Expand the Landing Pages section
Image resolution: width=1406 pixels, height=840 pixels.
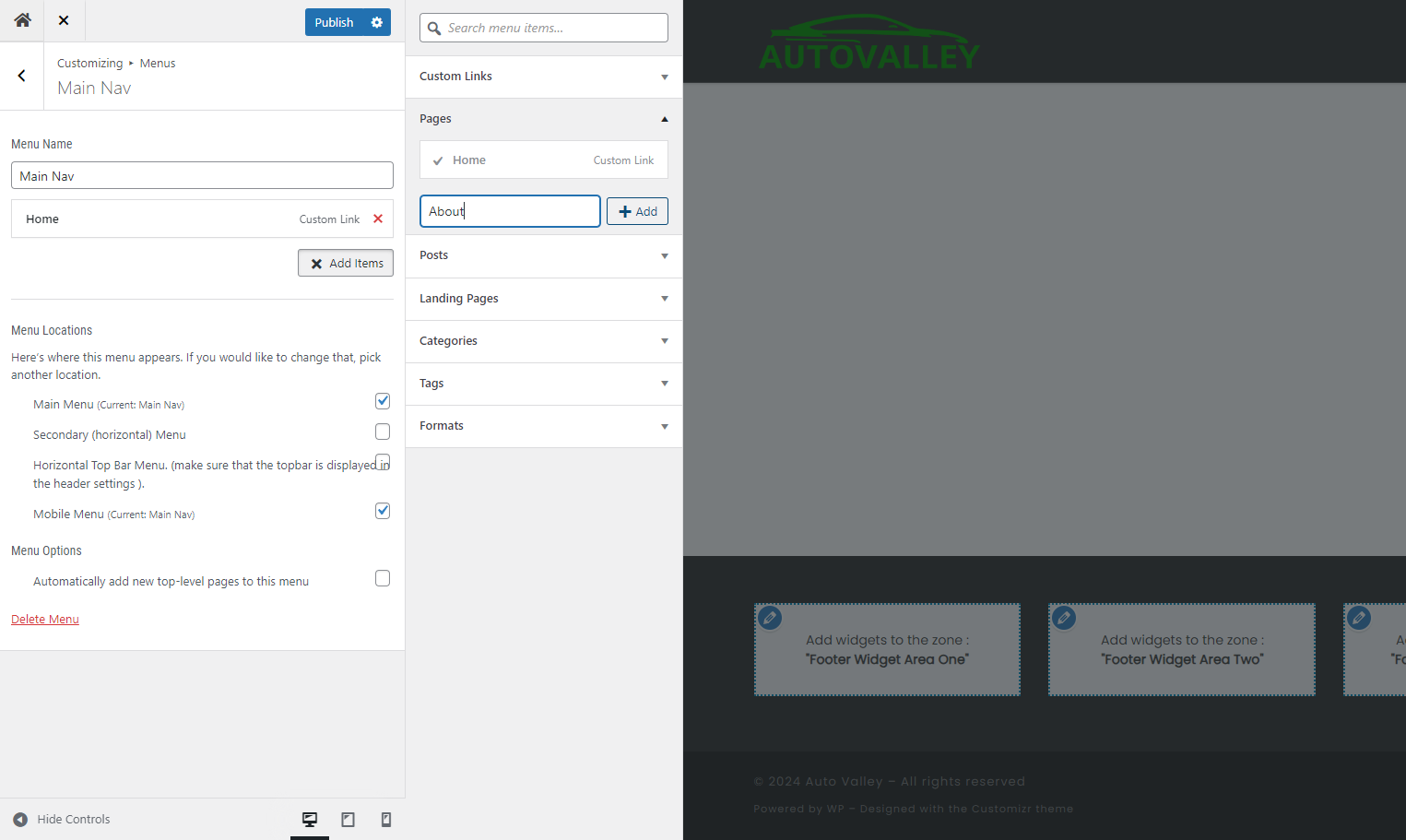[x=544, y=299]
